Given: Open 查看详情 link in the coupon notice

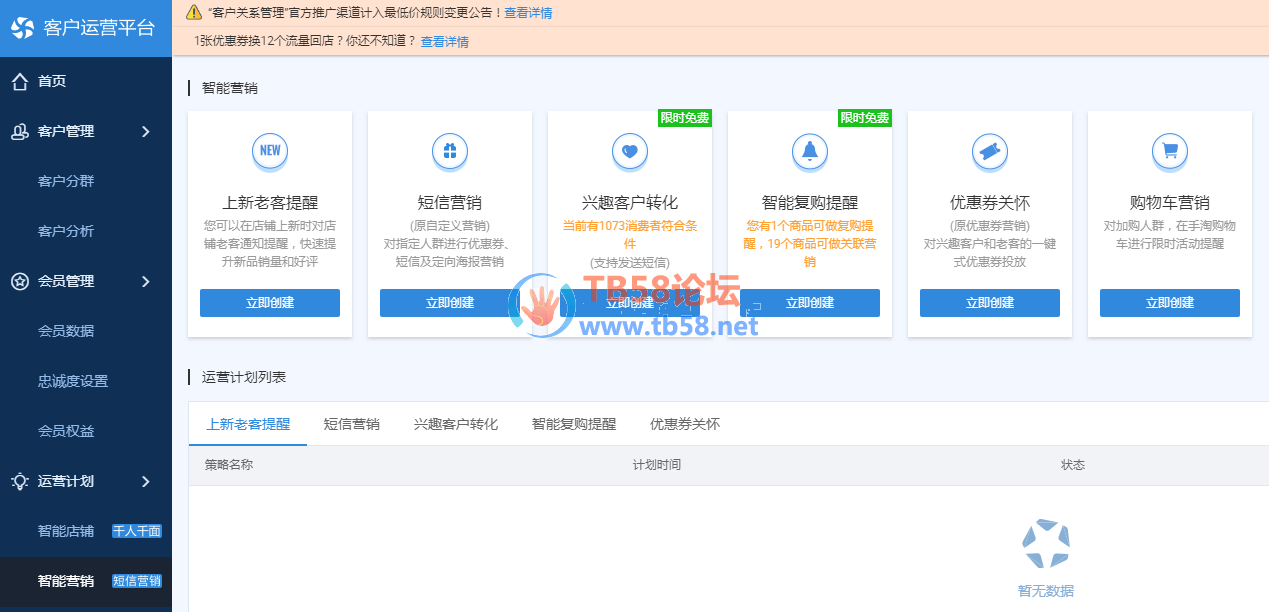Looking at the screenshot, I should coord(444,42).
